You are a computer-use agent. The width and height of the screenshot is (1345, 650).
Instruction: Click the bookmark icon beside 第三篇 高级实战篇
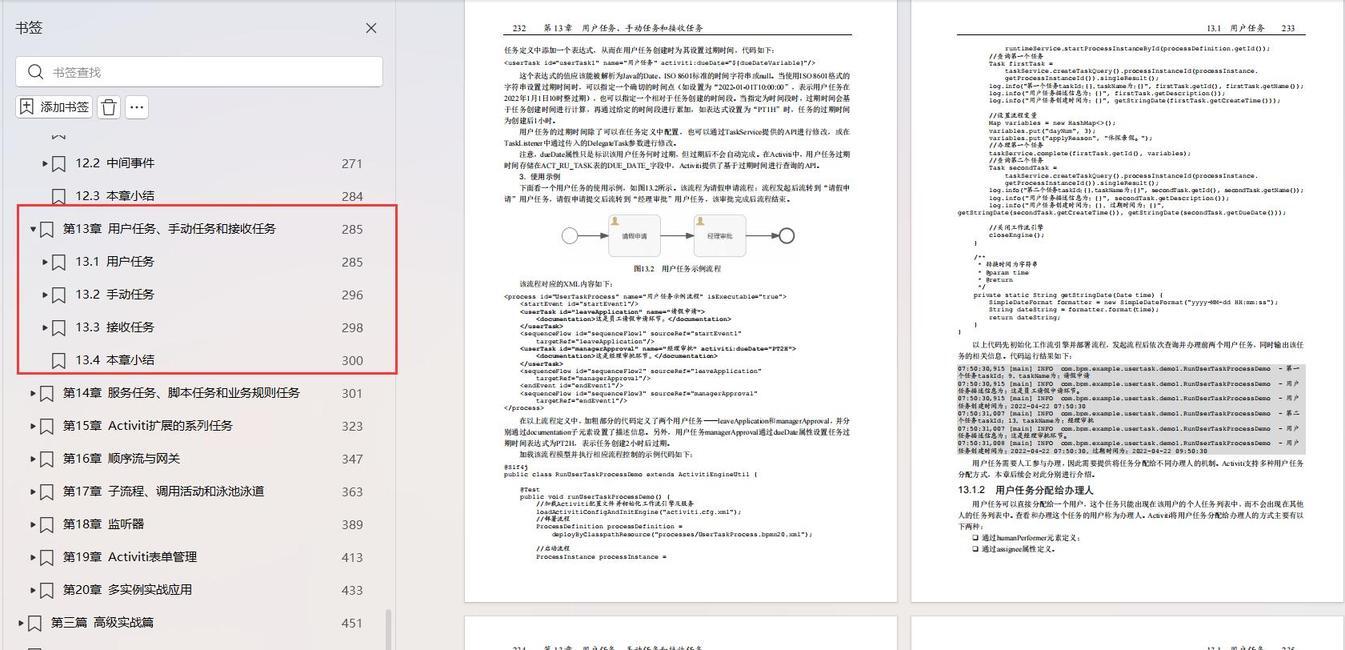click(x=35, y=623)
